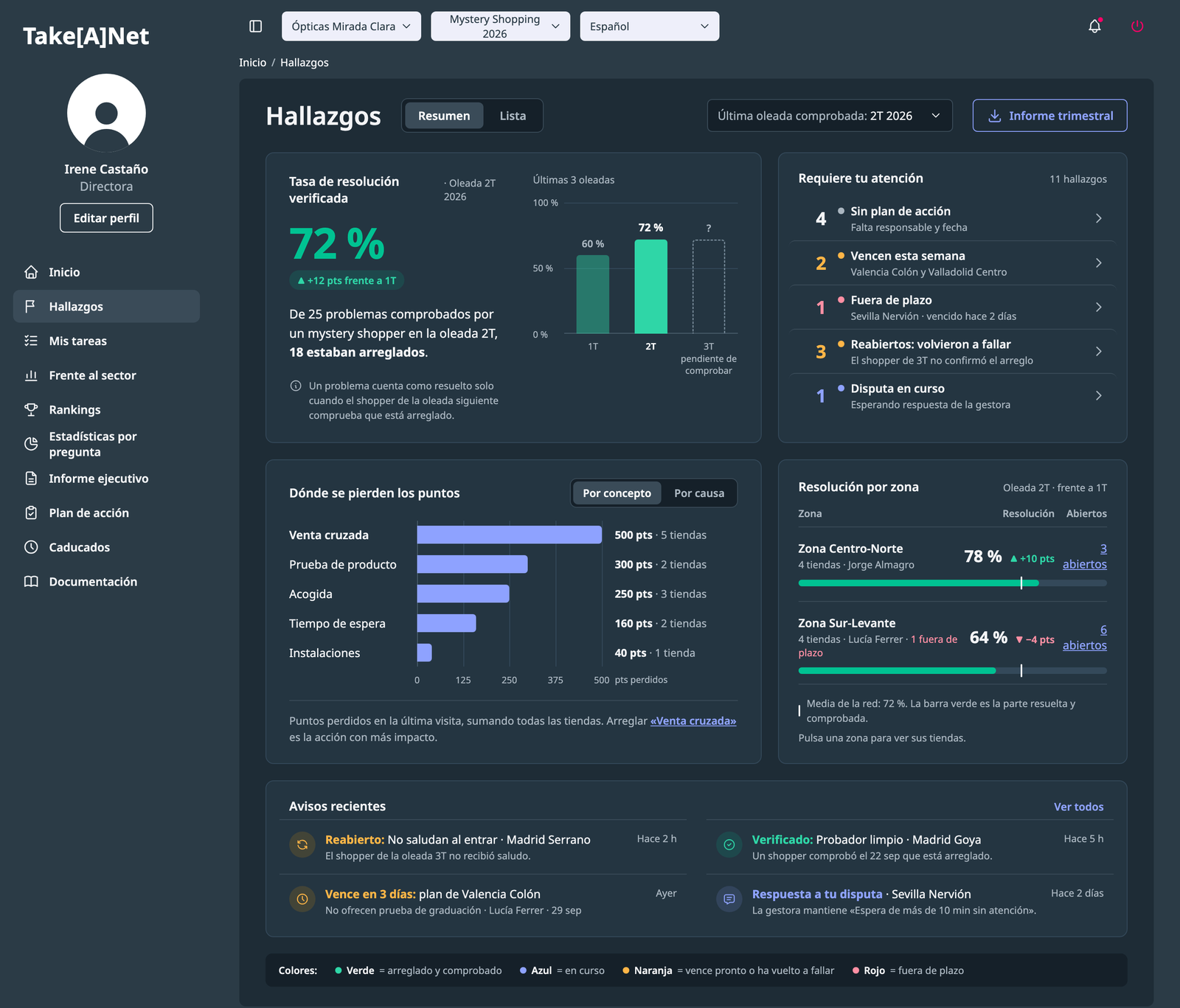Screen dimensions: 1180x1008
Task: Open the Español language dropdown
Action: coord(649,27)
